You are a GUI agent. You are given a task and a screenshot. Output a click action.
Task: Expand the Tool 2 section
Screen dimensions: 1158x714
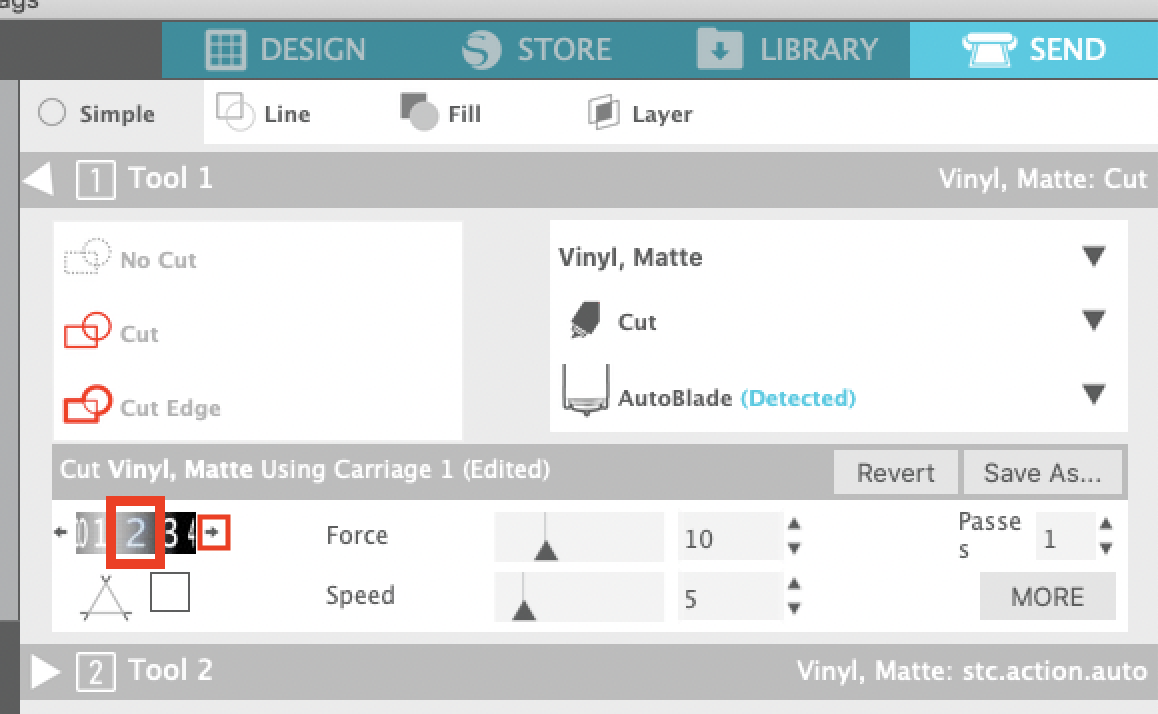click(x=45, y=670)
